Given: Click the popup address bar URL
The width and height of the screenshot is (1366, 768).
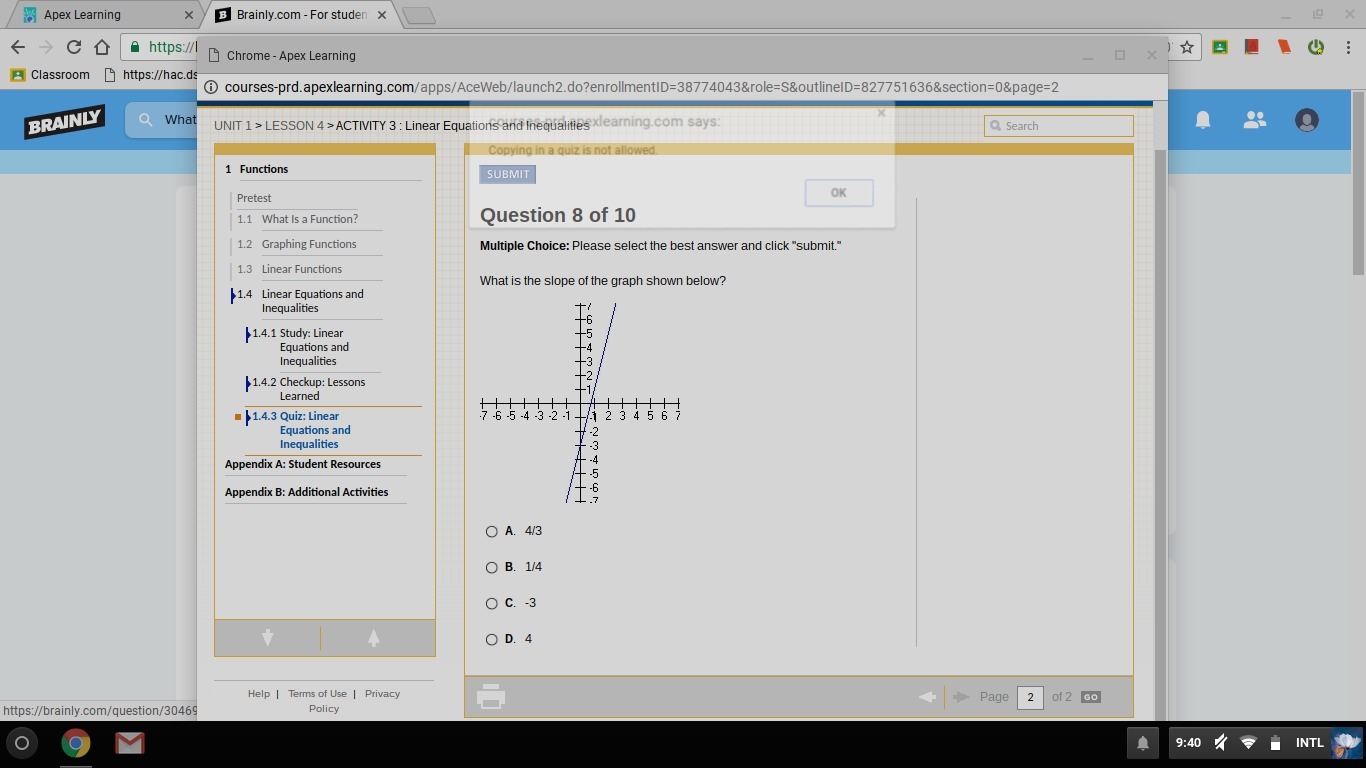Looking at the screenshot, I should pos(641,87).
